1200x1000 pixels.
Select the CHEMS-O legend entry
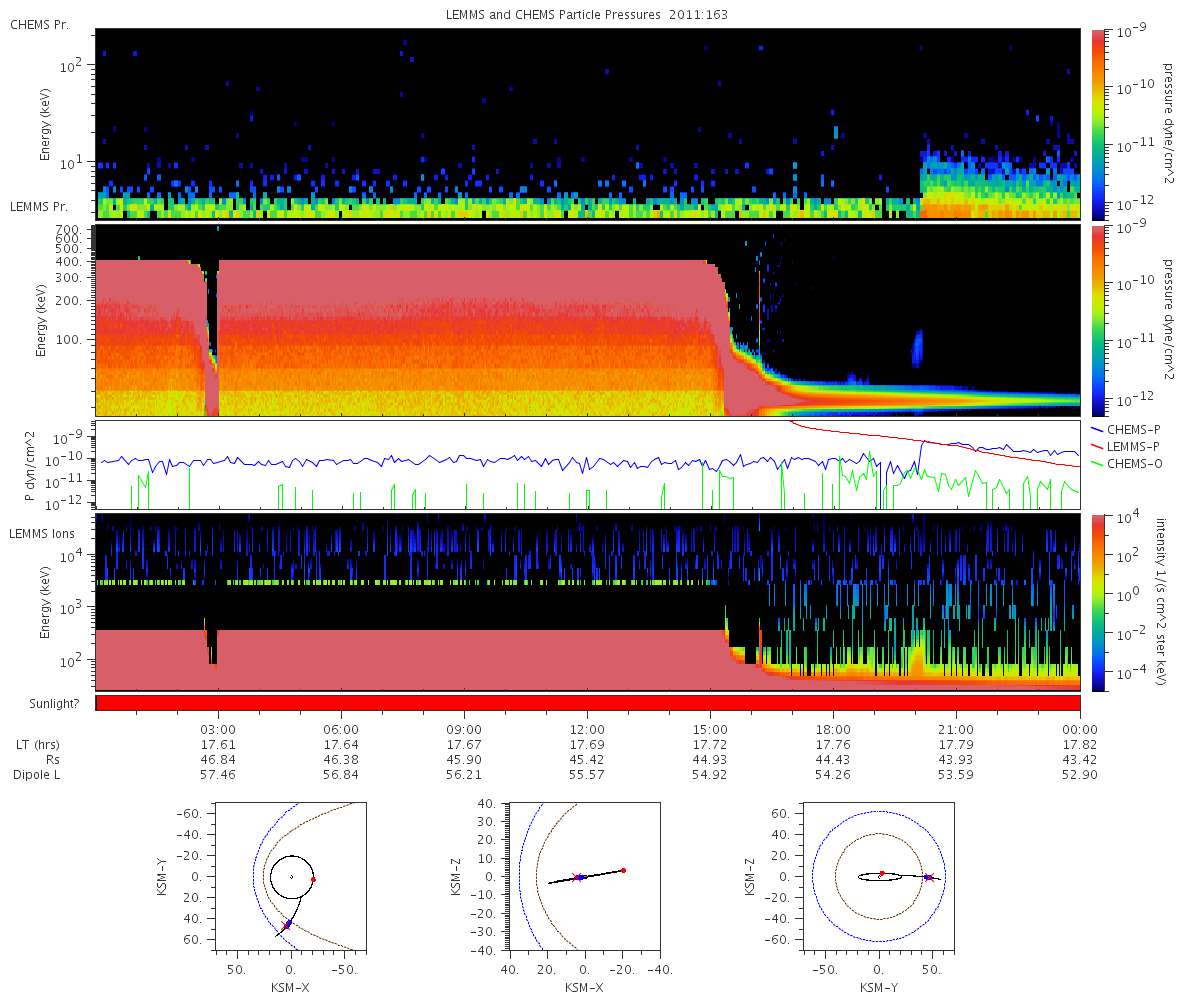click(x=1130, y=461)
